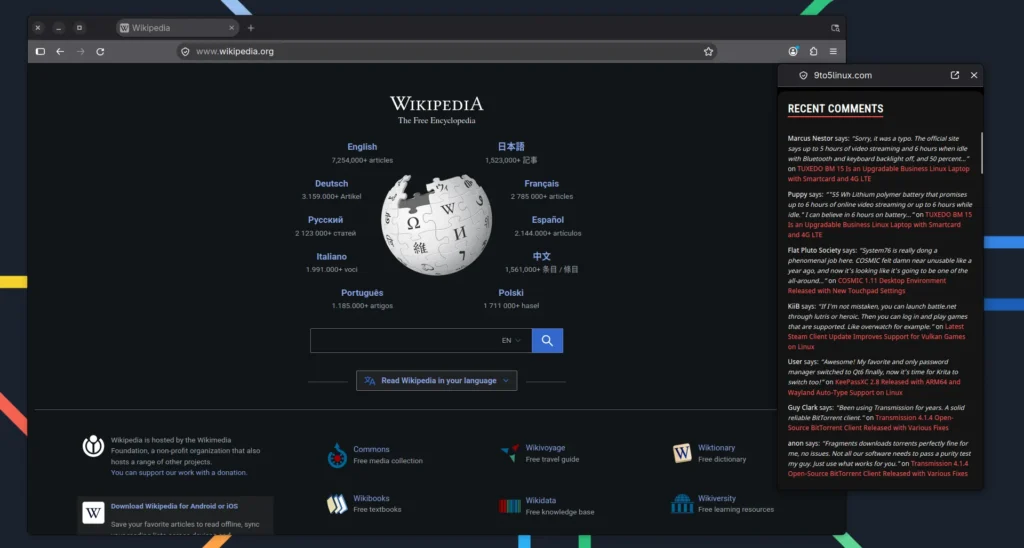This screenshot has height=548, width=1024.
Task: Open the English Wikipedia link
Action: [362, 147]
